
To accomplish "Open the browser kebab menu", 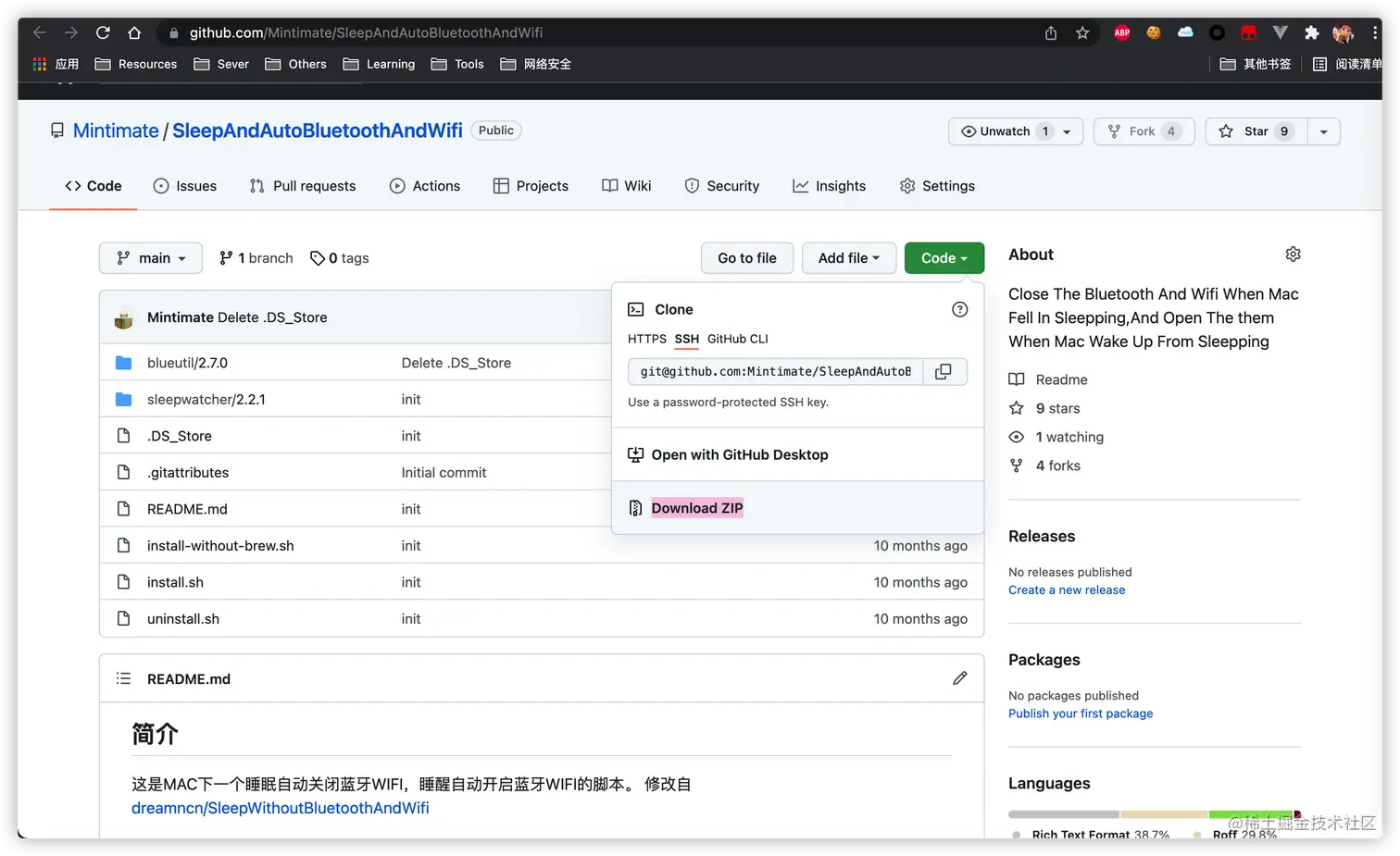I will tap(1375, 32).
